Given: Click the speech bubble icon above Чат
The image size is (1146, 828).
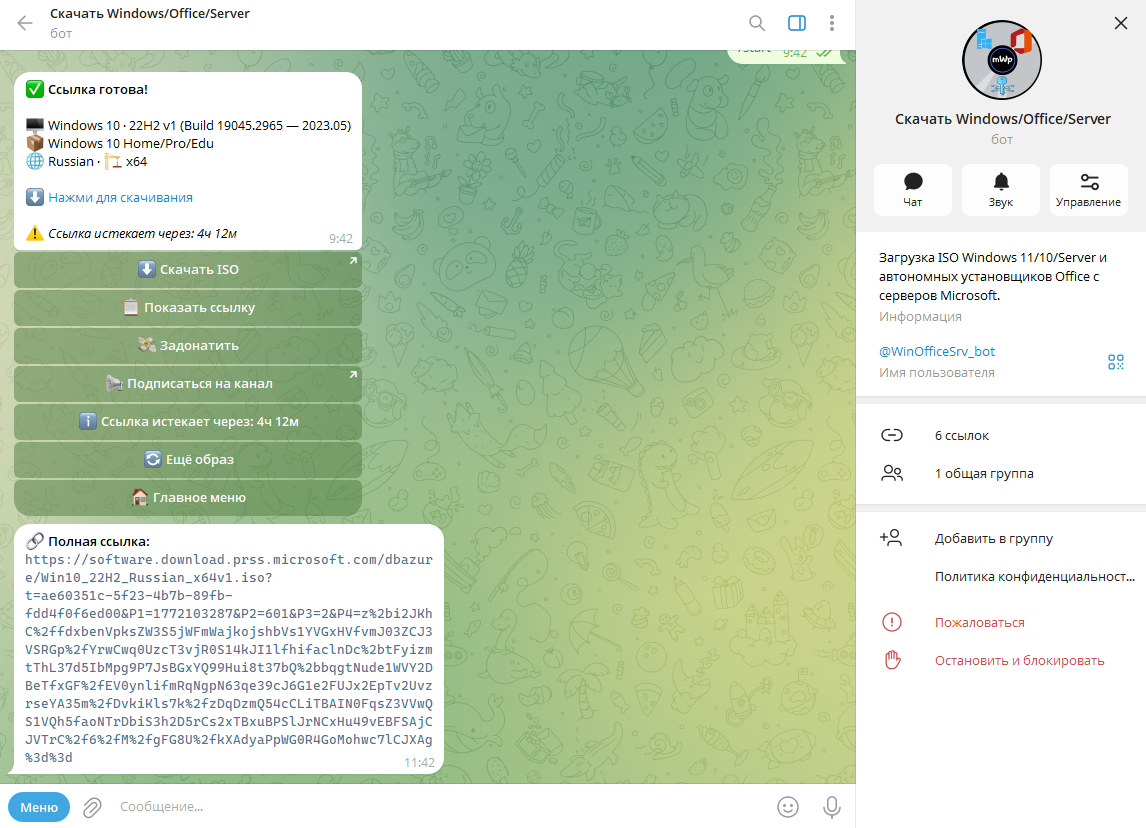Looking at the screenshot, I should pos(913,181).
